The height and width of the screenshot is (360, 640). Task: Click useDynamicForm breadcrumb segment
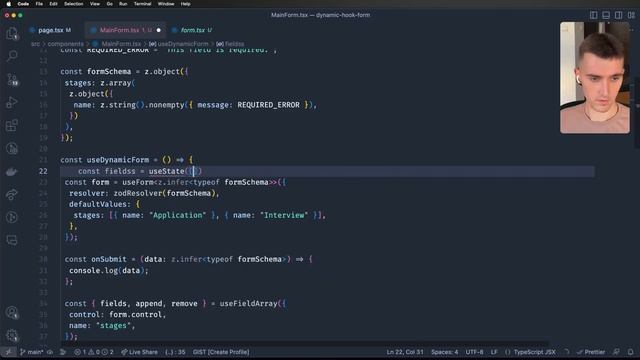tap(179, 44)
